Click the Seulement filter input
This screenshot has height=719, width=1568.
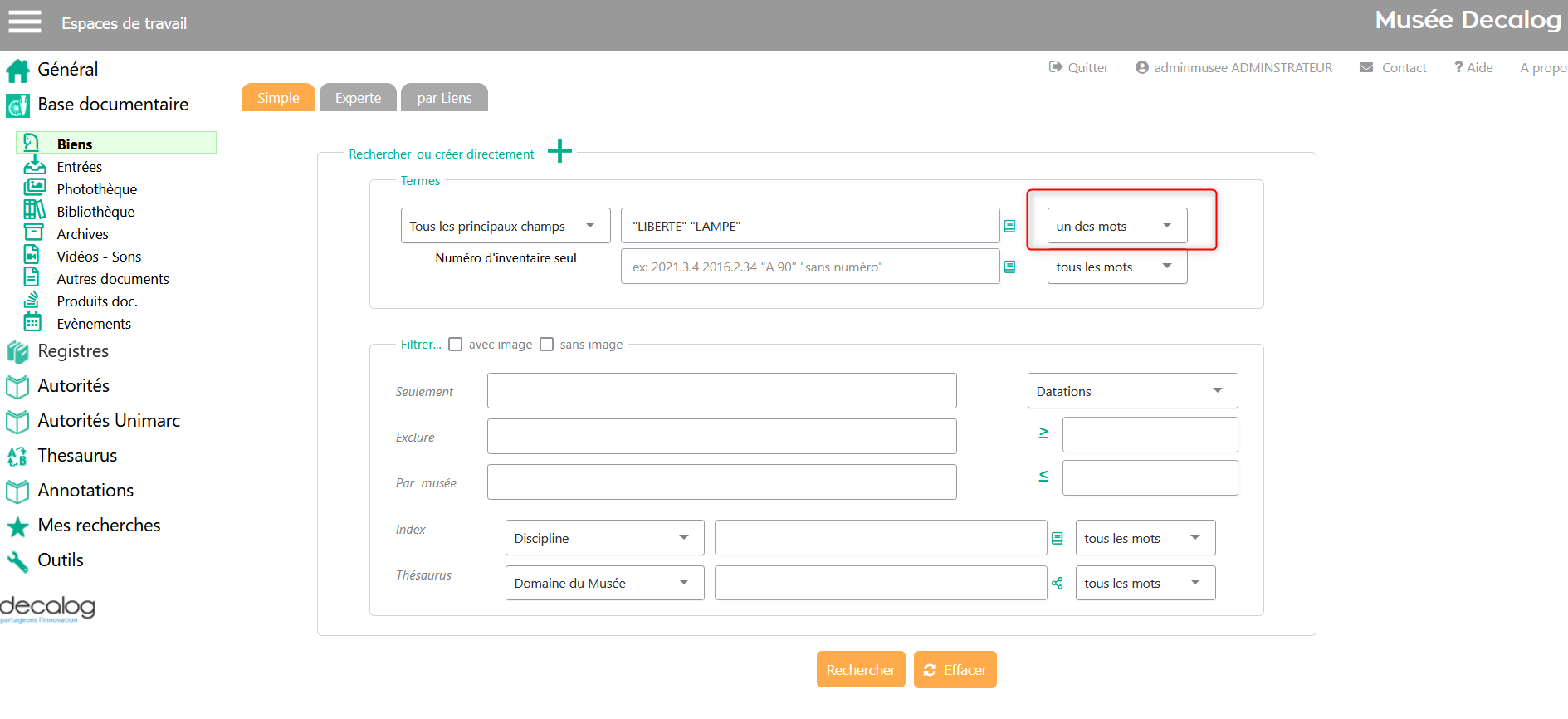click(x=722, y=391)
